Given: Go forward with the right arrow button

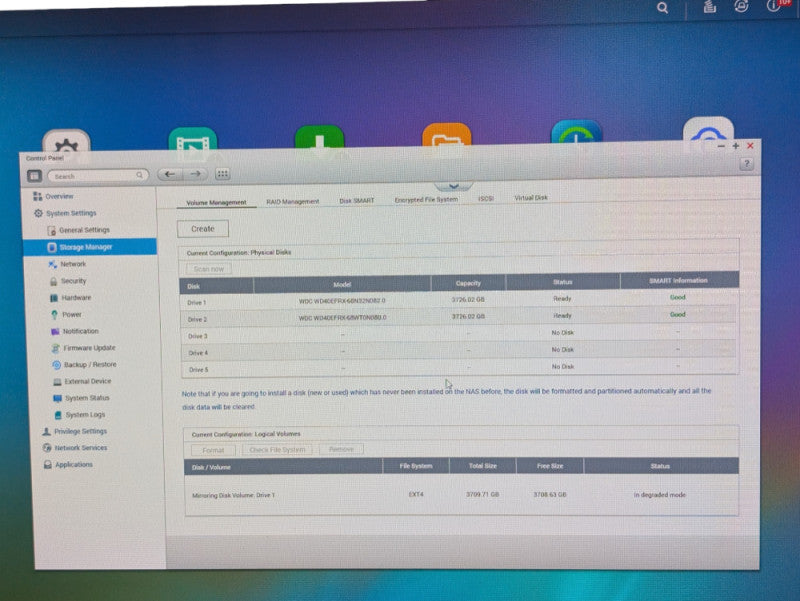Looking at the screenshot, I should 195,174.
